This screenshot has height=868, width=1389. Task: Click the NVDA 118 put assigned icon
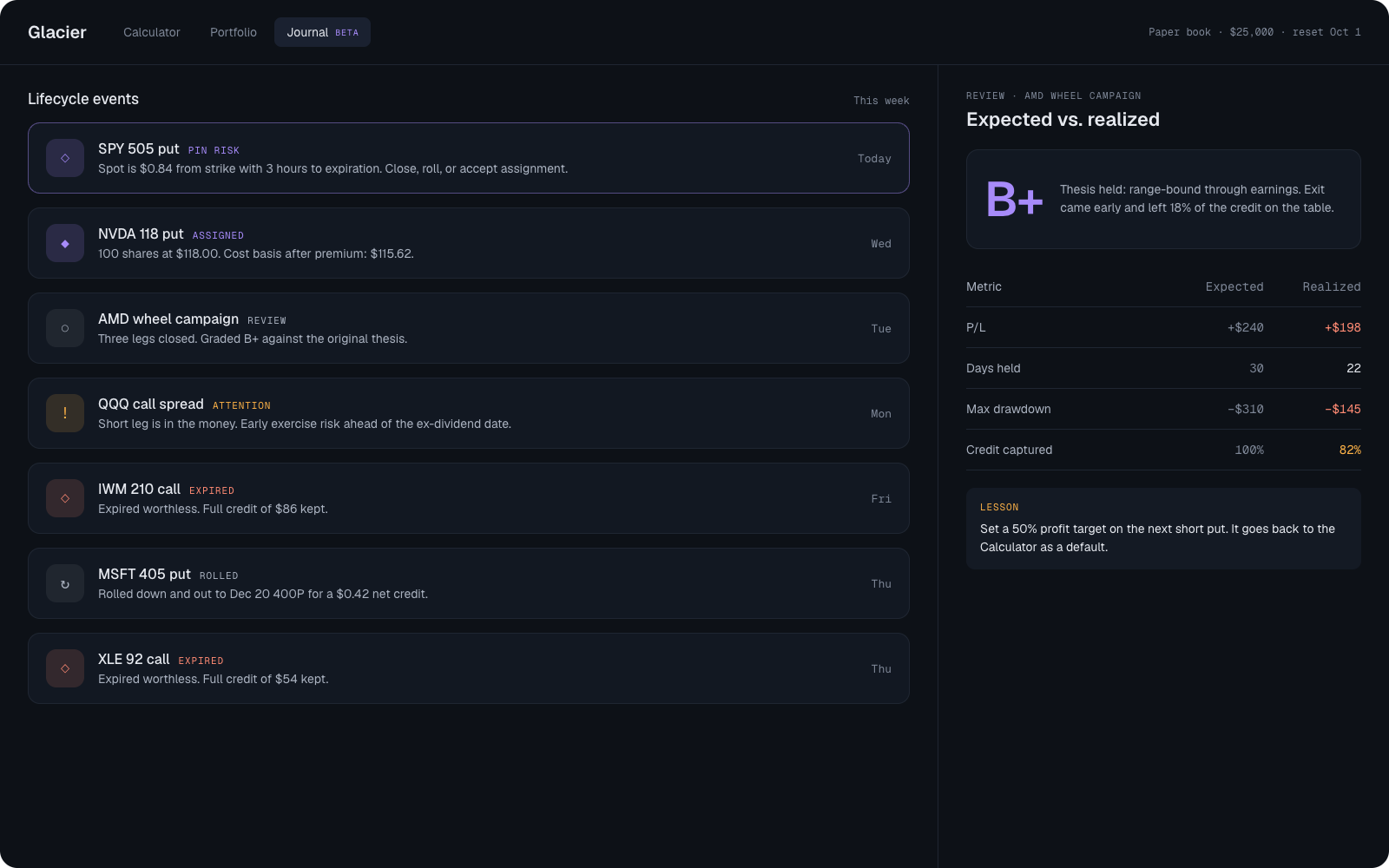click(65, 243)
